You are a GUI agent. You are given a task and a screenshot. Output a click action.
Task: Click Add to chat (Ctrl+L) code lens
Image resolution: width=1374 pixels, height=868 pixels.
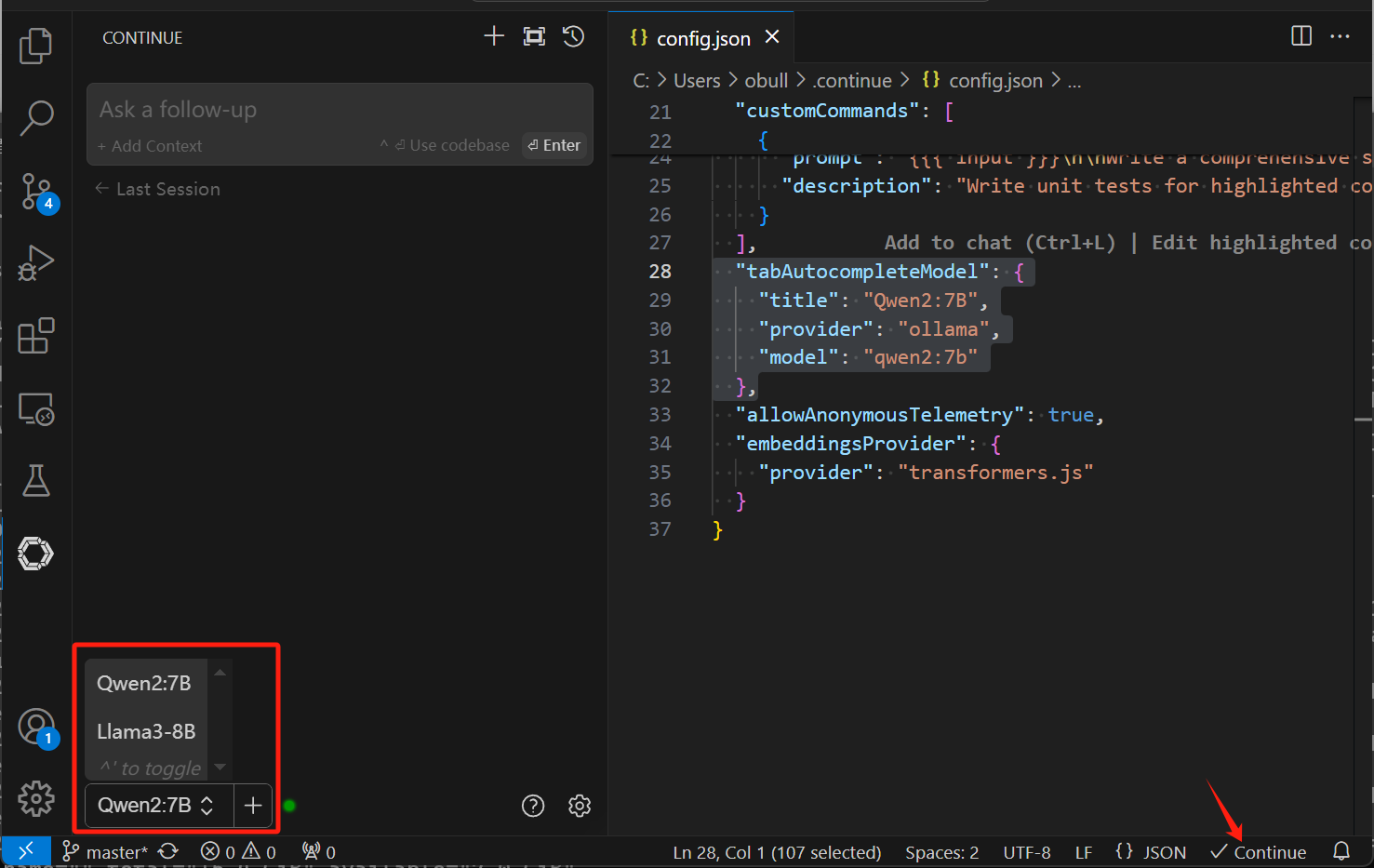[x=1000, y=243]
